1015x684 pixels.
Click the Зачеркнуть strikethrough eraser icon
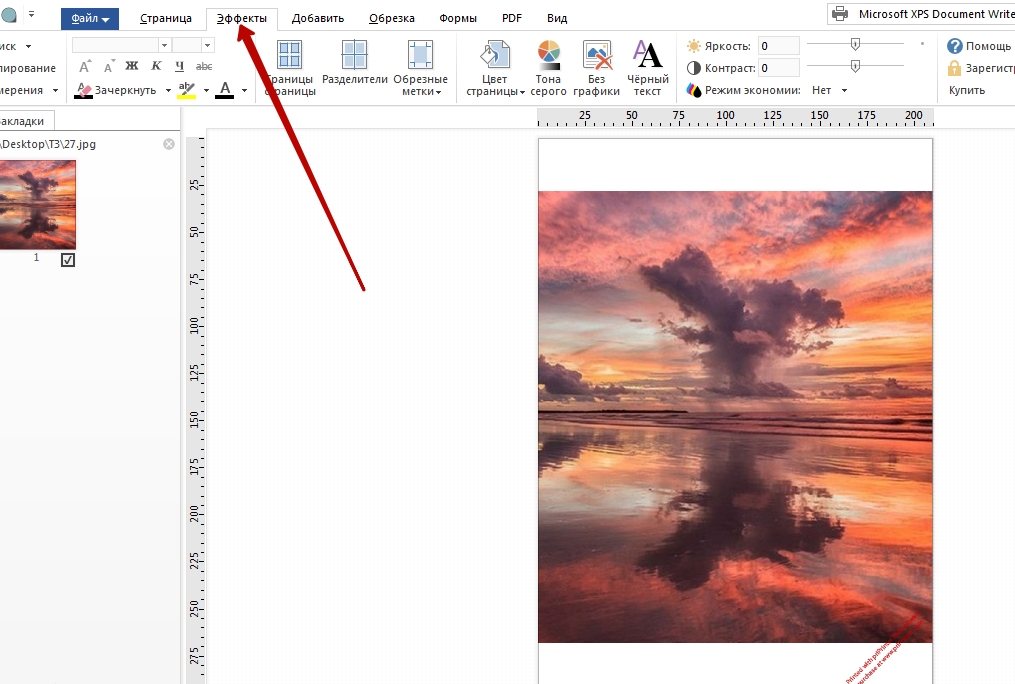click(x=84, y=90)
